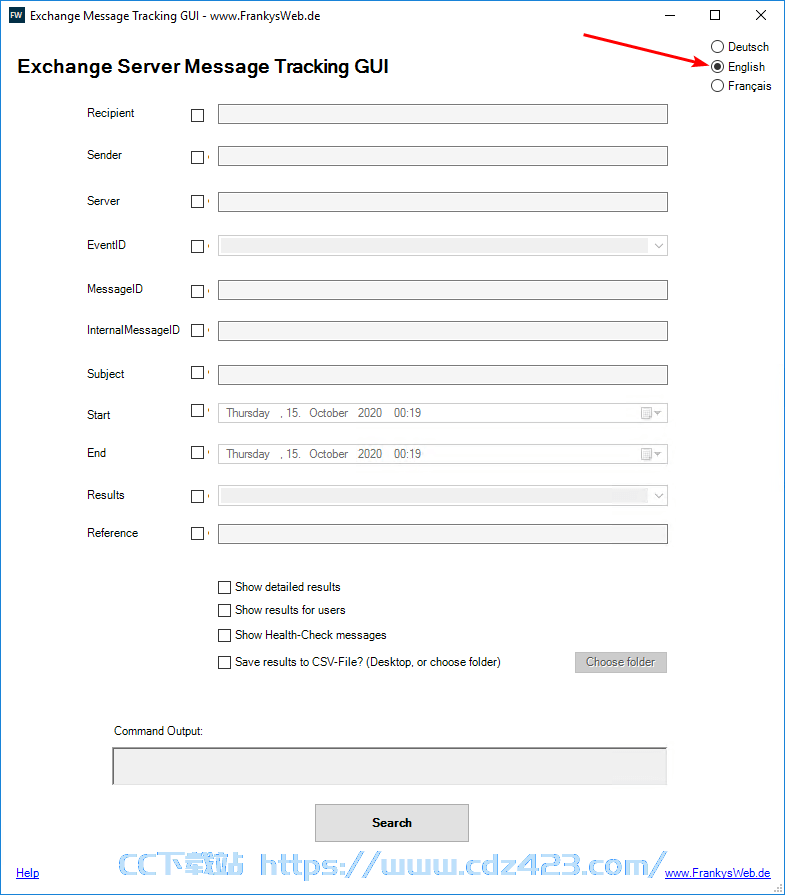Click the FW application icon in title bar
The image size is (785, 895).
click(x=17, y=15)
